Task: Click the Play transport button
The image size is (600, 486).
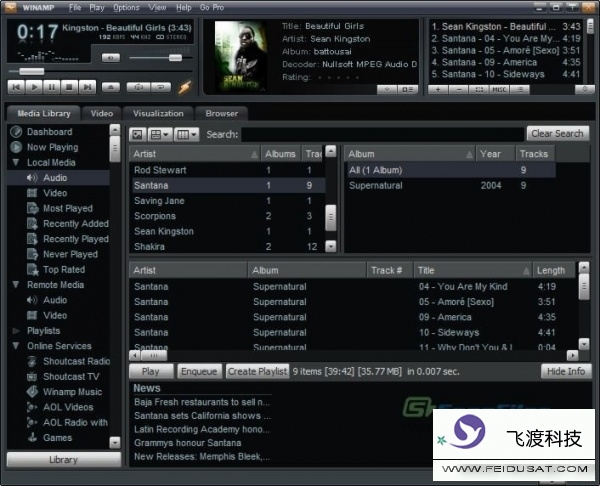Action: pos(34,87)
